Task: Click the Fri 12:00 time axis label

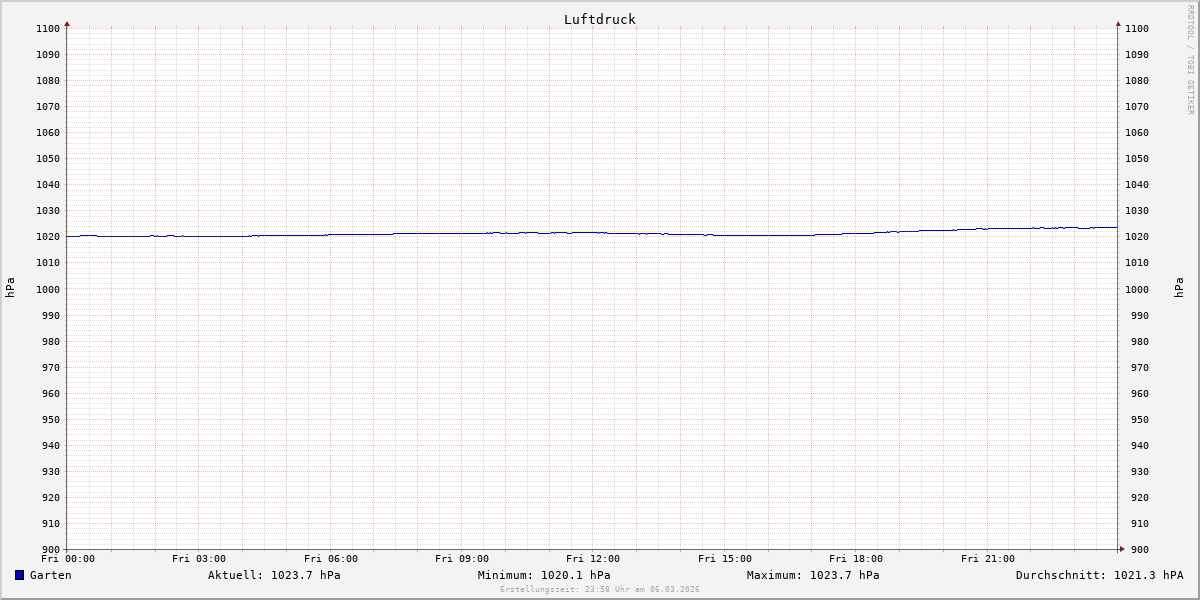Action: coord(593,559)
